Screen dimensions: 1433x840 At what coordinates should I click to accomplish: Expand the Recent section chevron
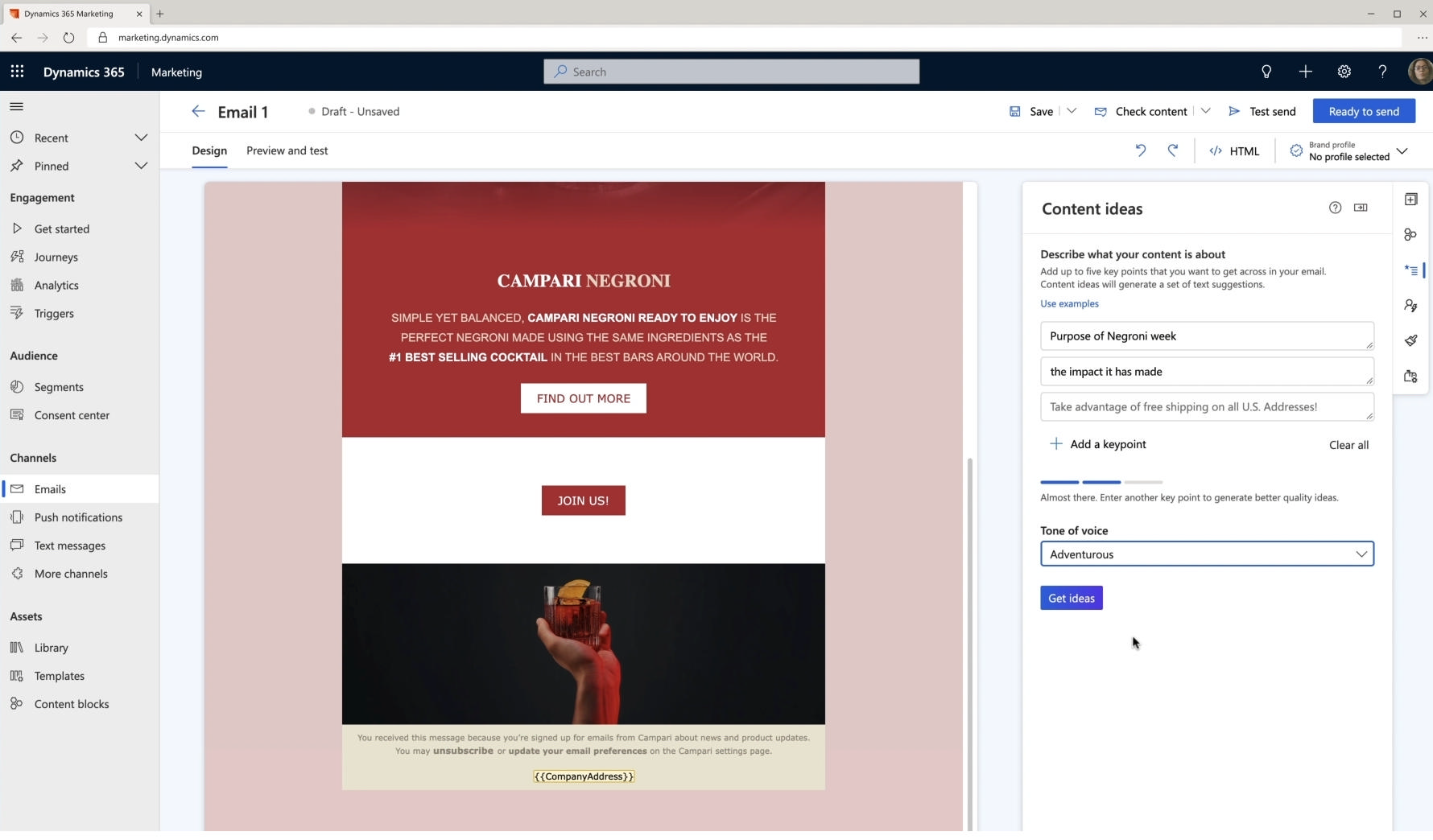(x=141, y=138)
